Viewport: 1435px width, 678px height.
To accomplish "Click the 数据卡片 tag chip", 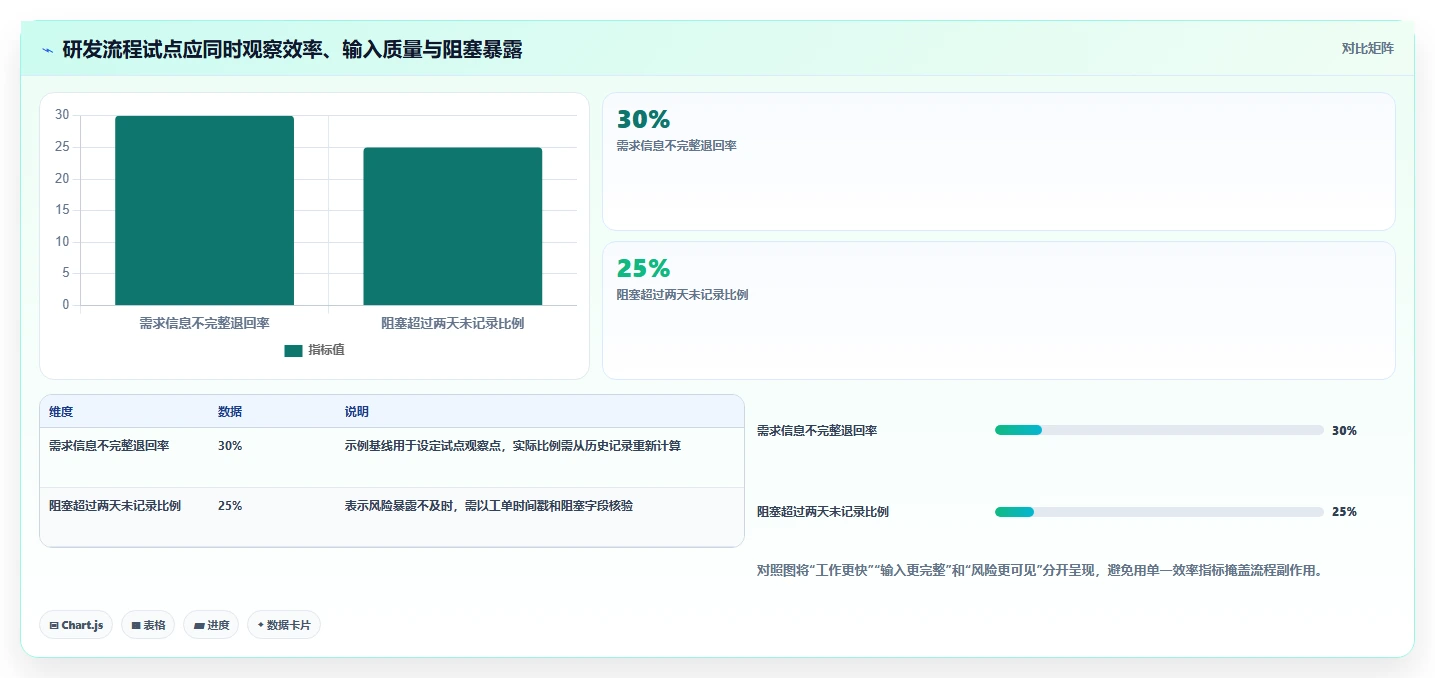I will coord(284,625).
